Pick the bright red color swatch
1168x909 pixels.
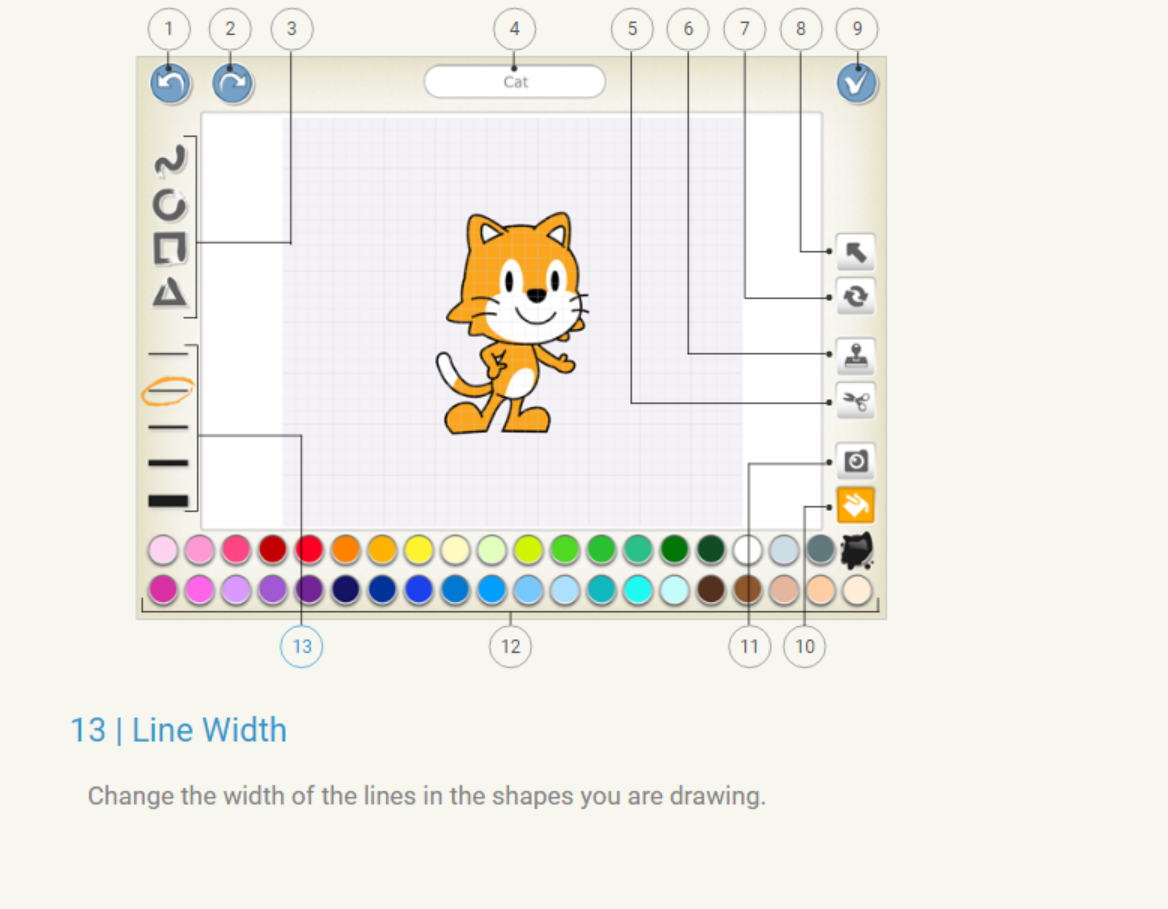(309, 550)
